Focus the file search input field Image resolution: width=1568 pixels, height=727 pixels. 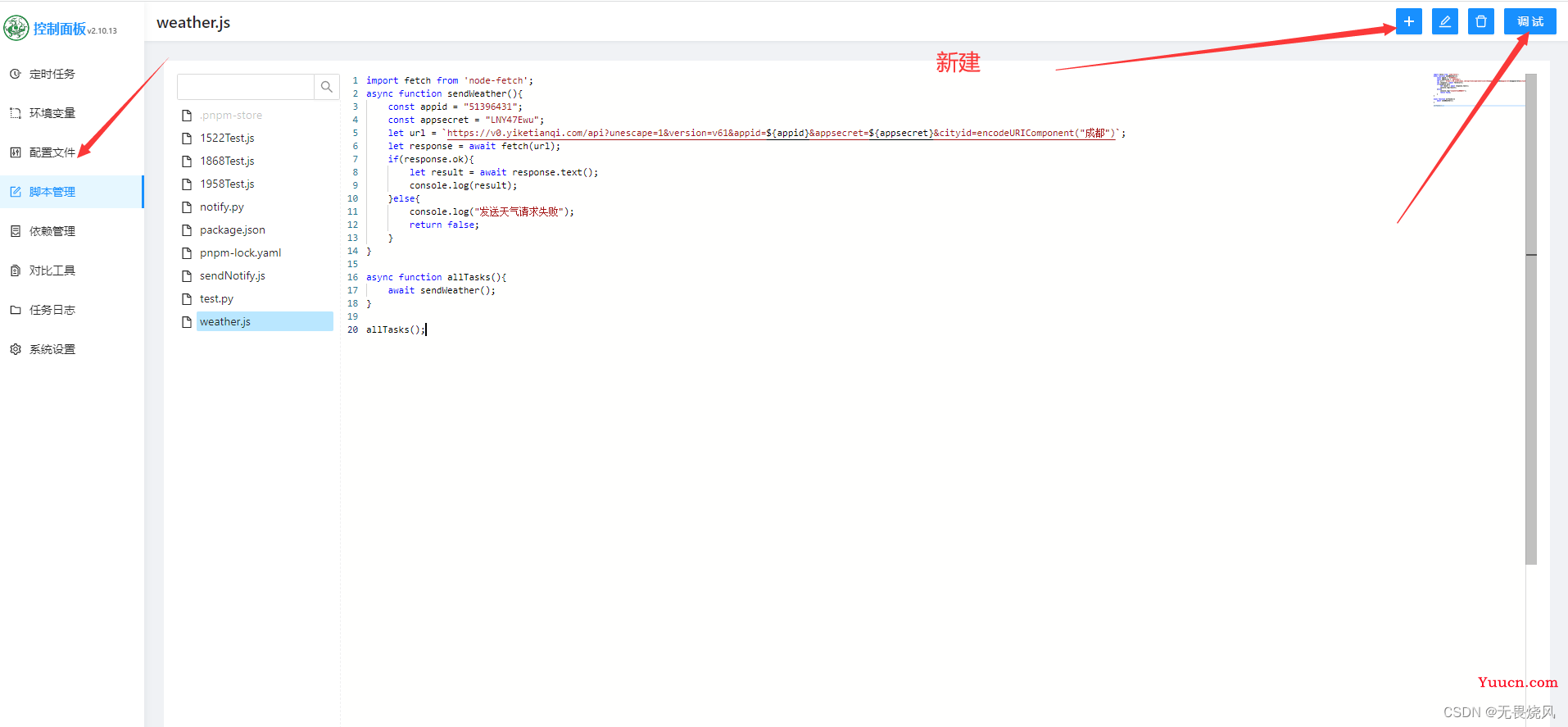click(246, 87)
